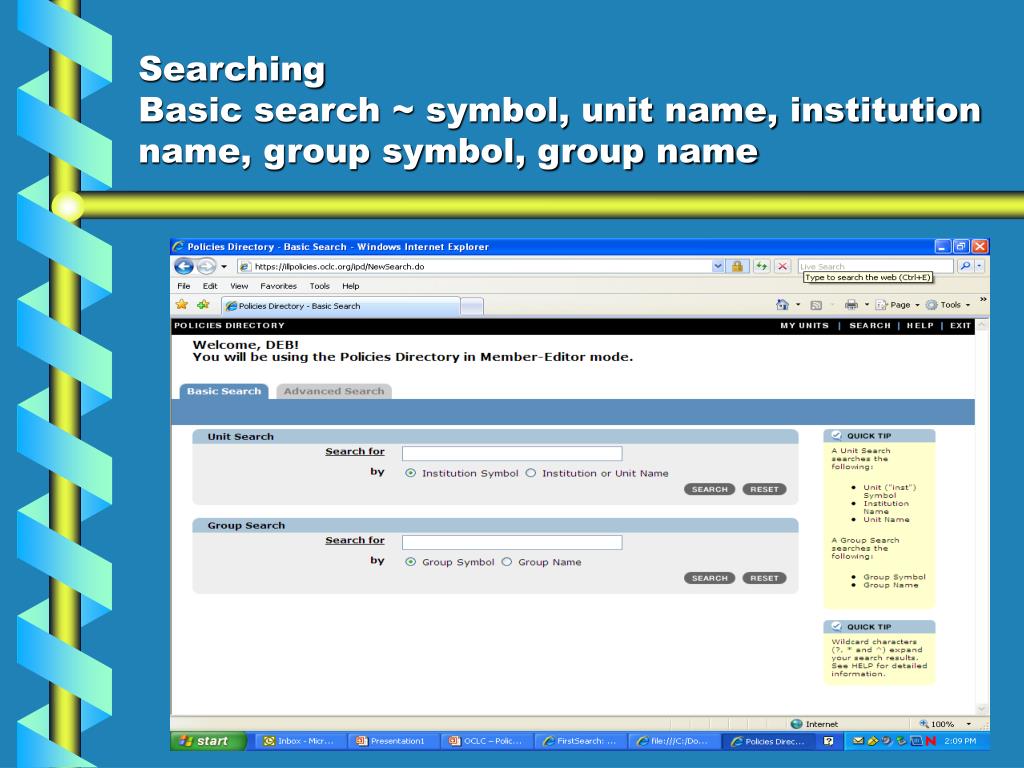Open the Page menu dropdown arrow
The width and height of the screenshot is (1024, 768).
pyautogui.click(x=917, y=305)
